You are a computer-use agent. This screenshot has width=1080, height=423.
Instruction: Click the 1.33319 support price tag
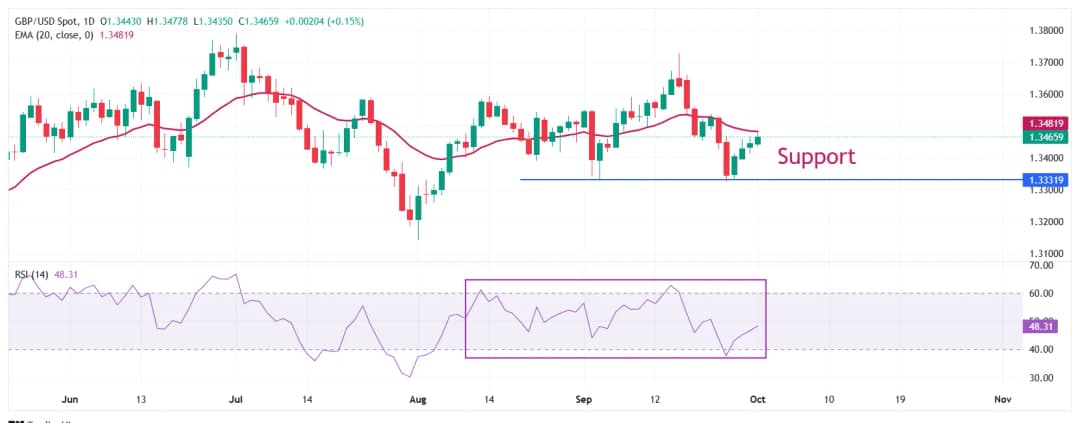coord(1047,180)
